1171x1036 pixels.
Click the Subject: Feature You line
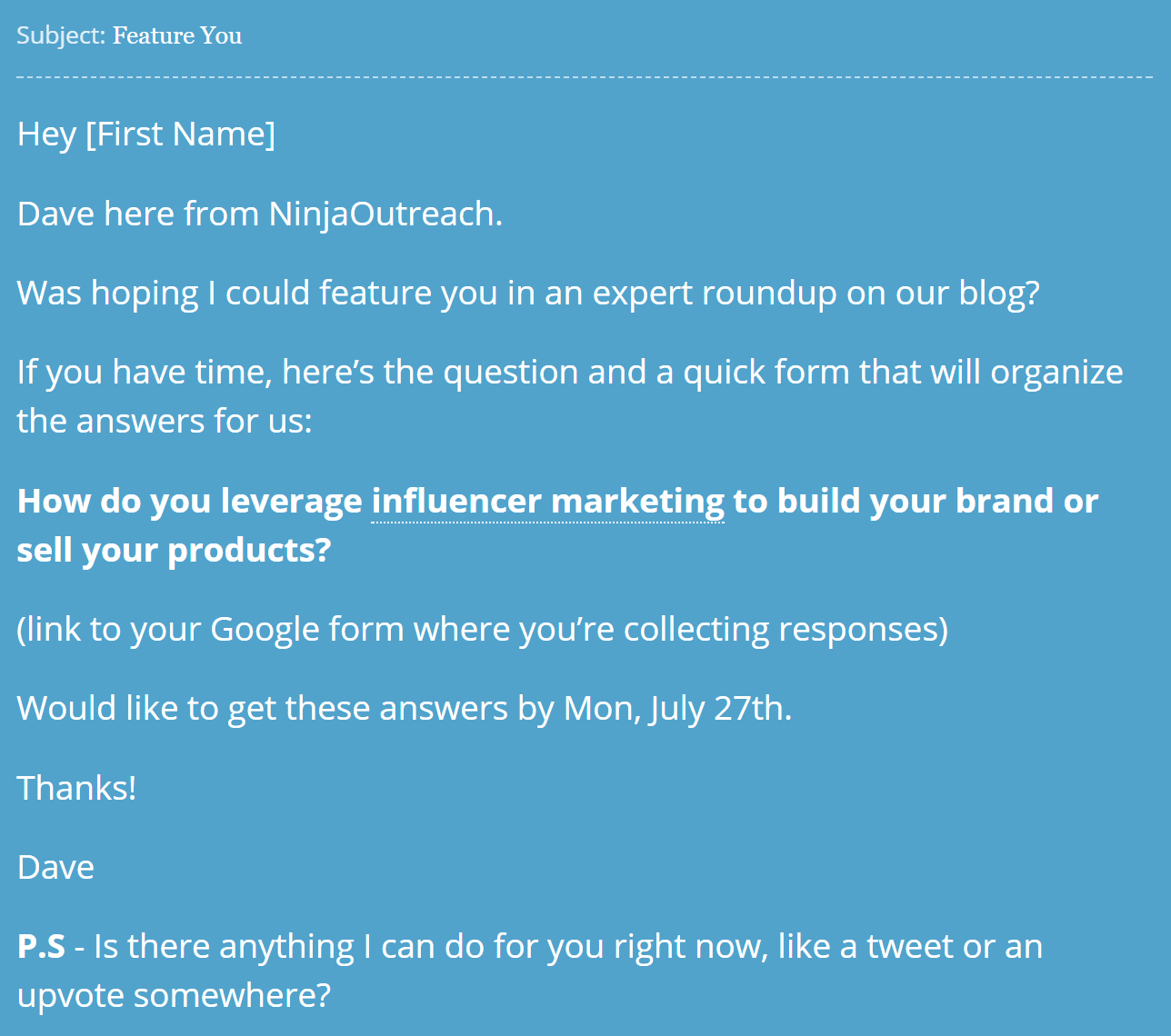point(129,35)
